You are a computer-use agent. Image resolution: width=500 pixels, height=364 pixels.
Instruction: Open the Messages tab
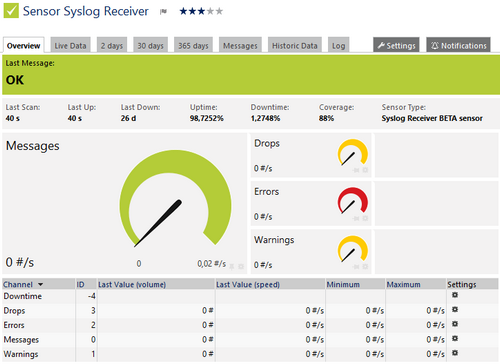pyautogui.click(x=240, y=45)
